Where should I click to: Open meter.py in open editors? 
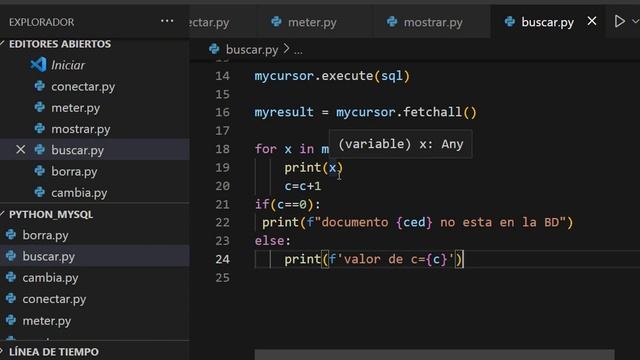click(x=75, y=108)
